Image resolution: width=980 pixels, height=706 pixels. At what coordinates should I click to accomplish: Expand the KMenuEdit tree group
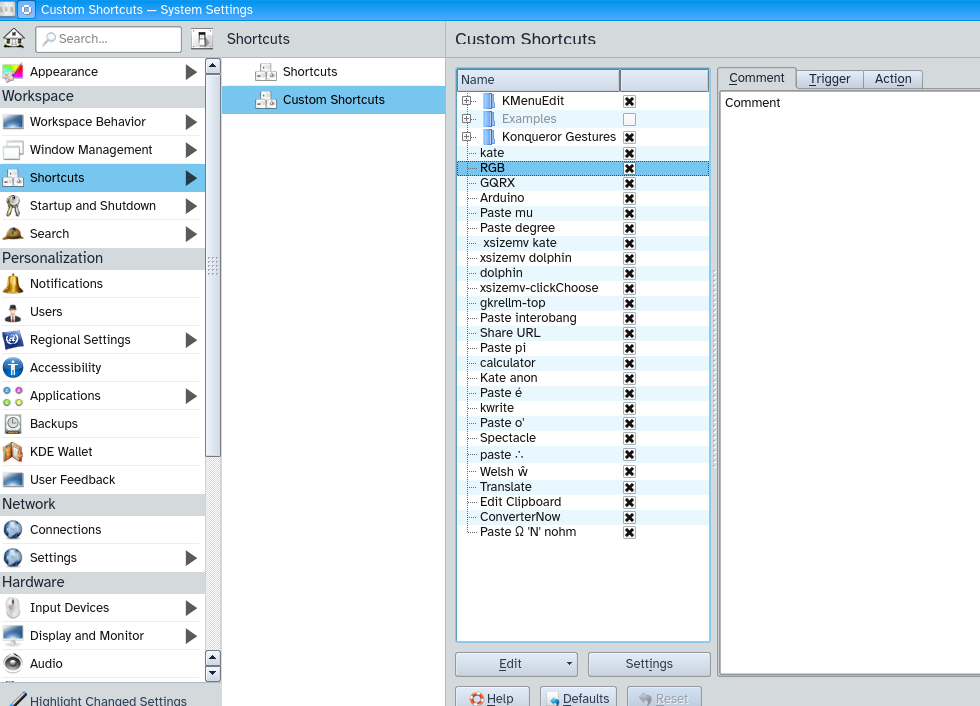coord(466,101)
